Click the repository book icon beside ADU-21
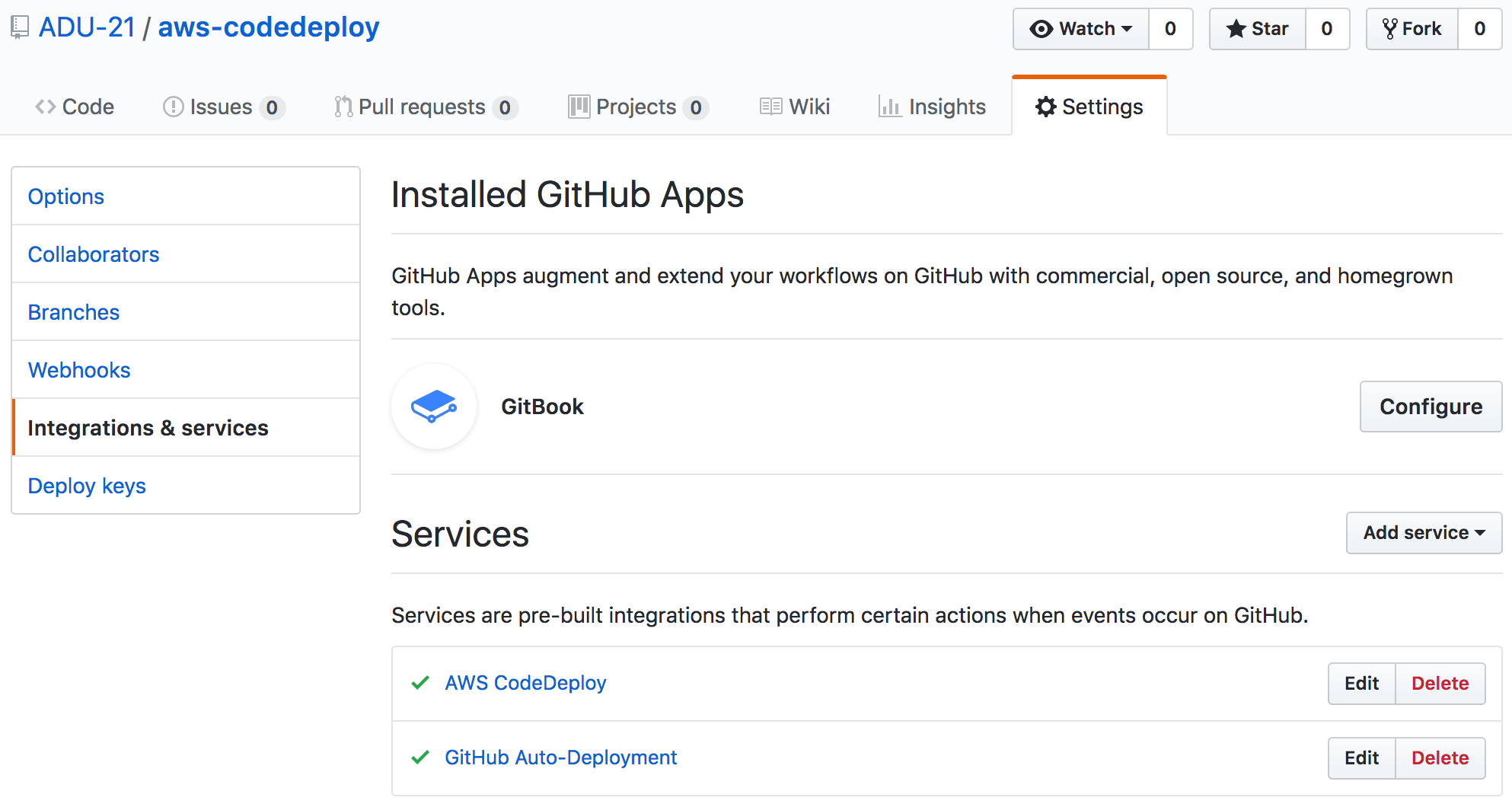Image resolution: width=1512 pixels, height=807 pixels. 20,28
